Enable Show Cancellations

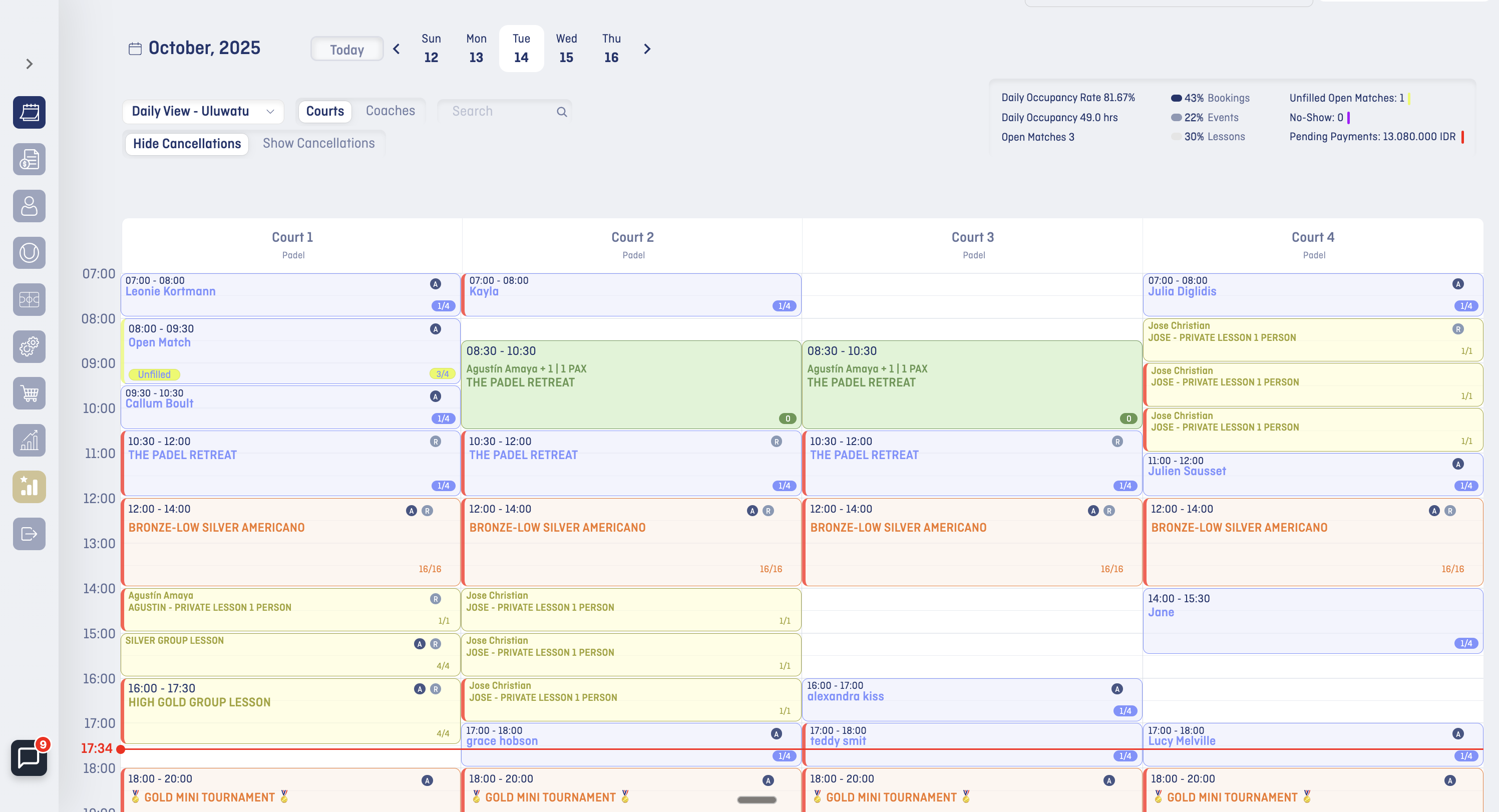coord(319,143)
